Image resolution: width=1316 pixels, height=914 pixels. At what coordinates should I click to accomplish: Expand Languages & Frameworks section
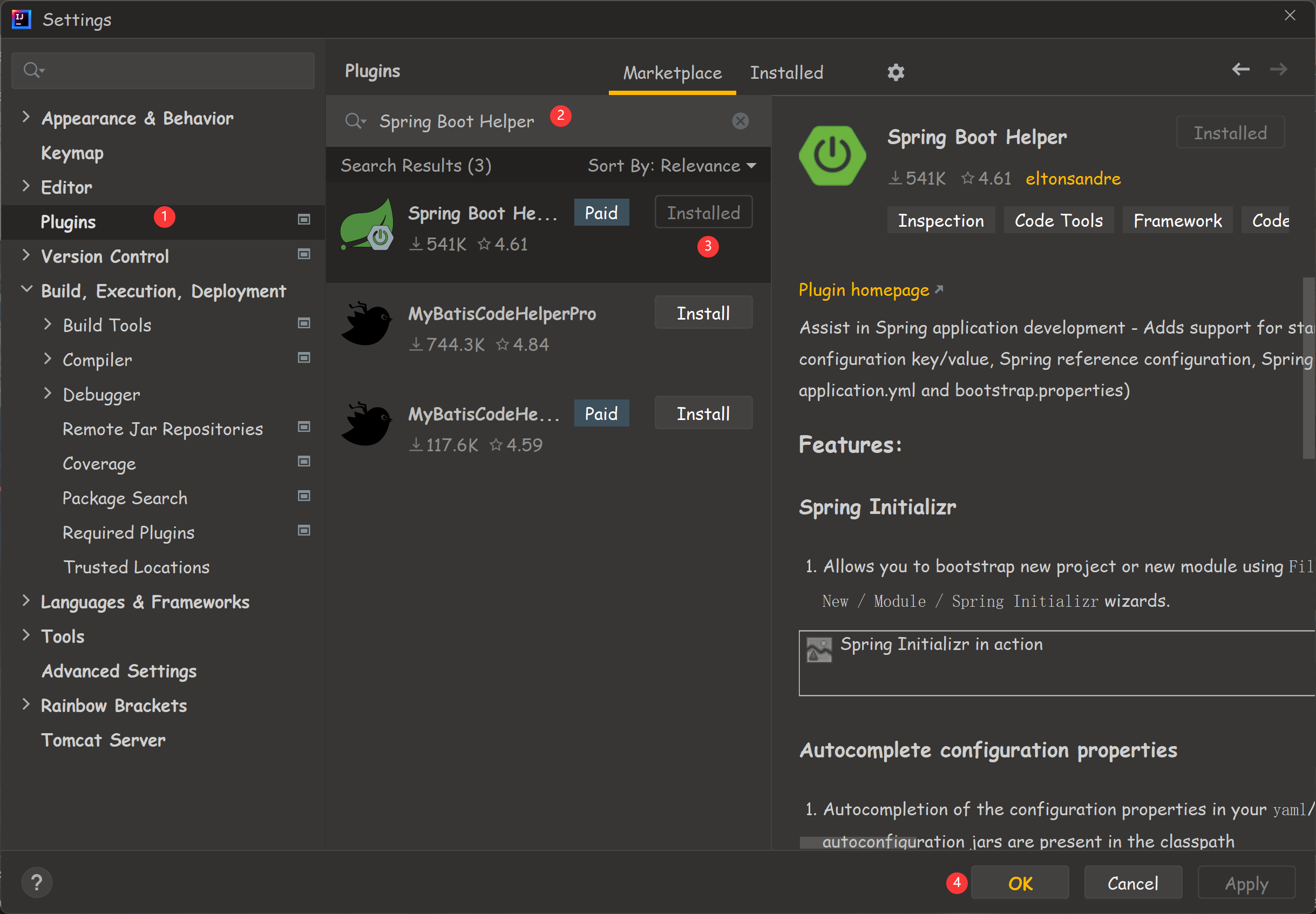click(x=26, y=600)
